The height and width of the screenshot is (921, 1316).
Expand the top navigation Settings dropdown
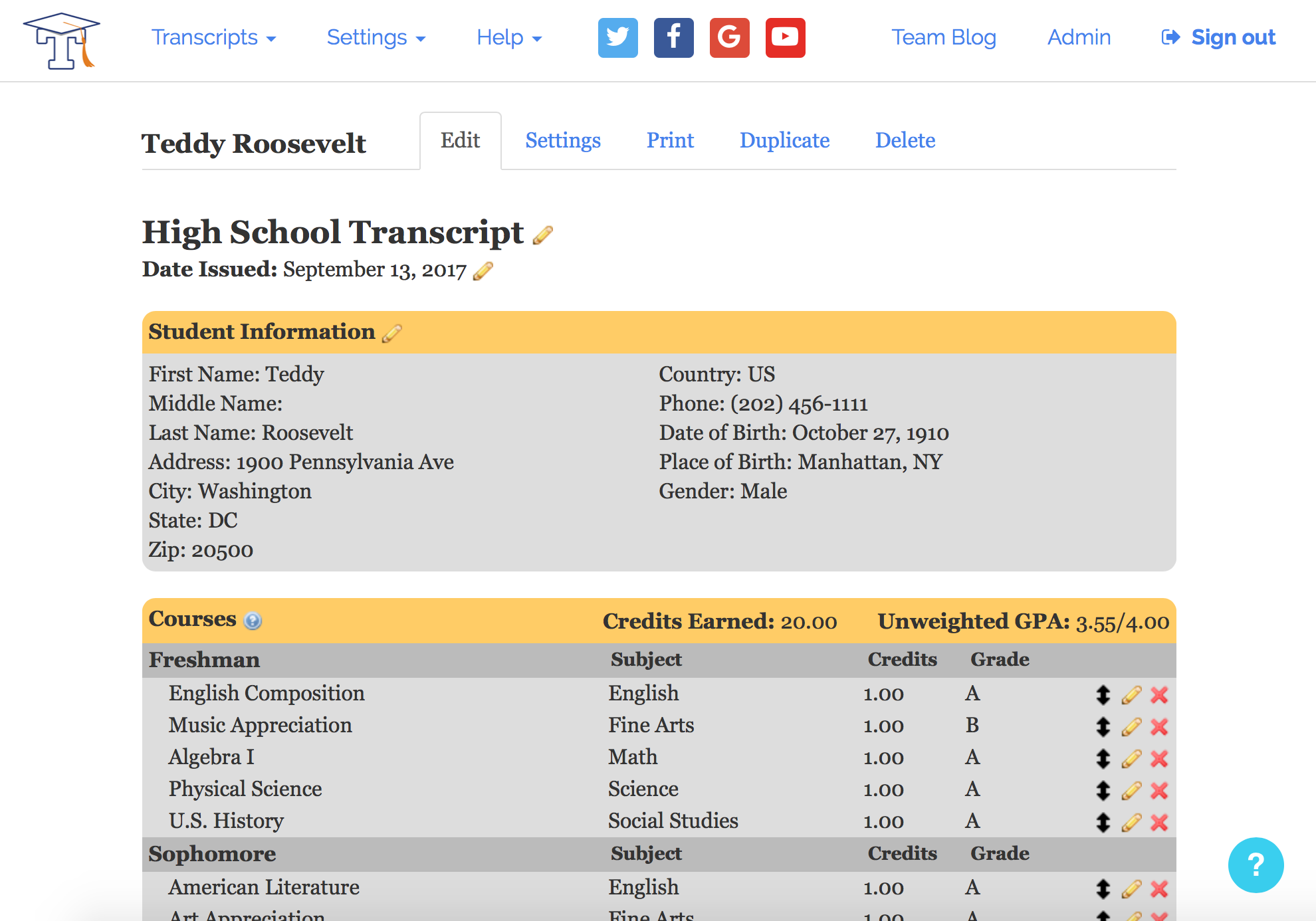coord(376,38)
